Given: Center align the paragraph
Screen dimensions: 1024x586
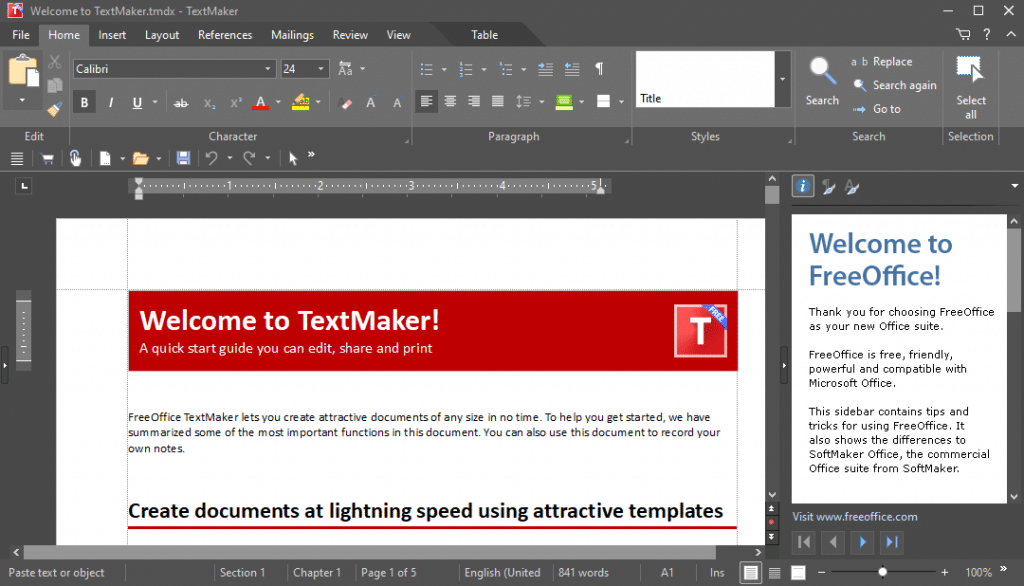Looking at the screenshot, I should coord(450,101).
